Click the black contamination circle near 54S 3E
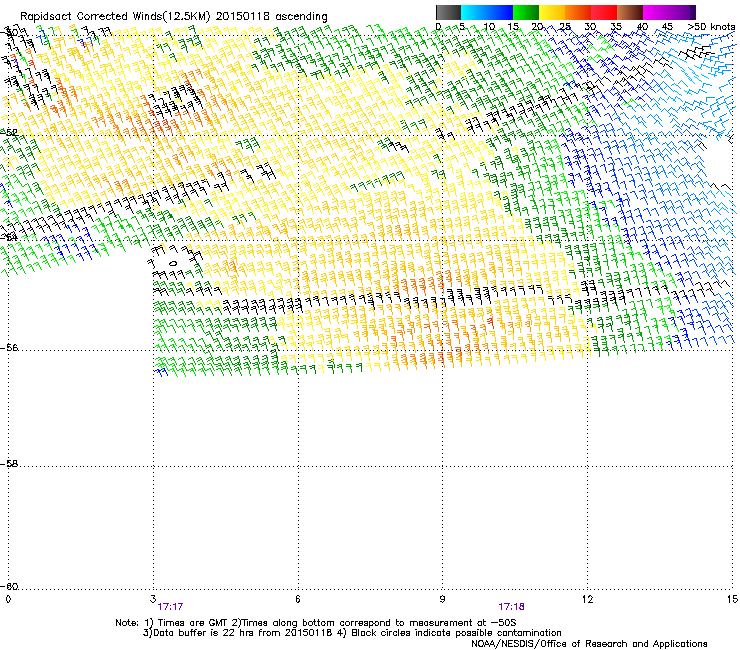Viewport: 740px width, 650px height. (x=173, y=263)
